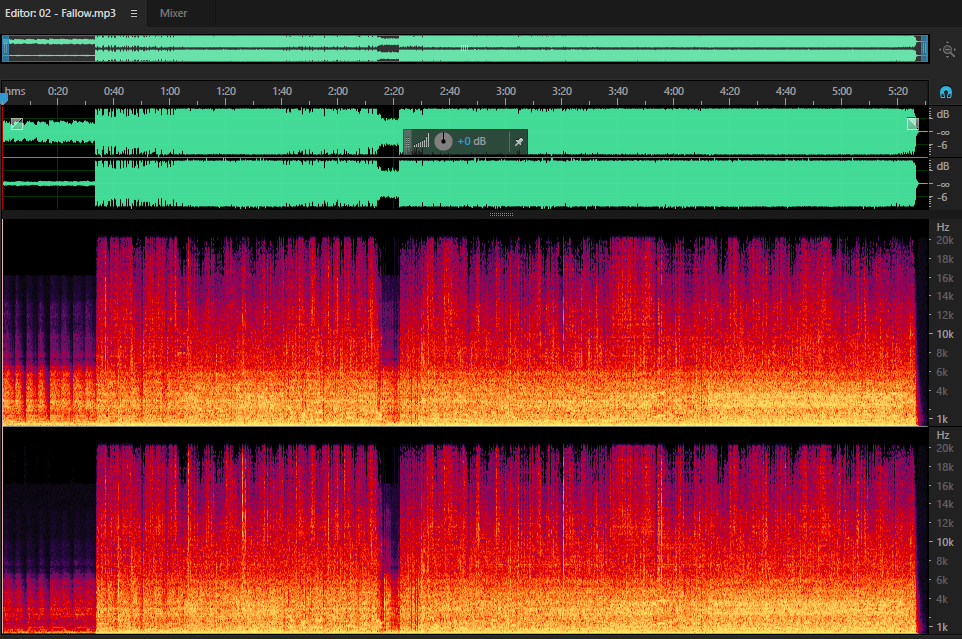Click the 20k mark on the upper frequency scale
The image size is (962, 639).
click(x=945, y=240)
